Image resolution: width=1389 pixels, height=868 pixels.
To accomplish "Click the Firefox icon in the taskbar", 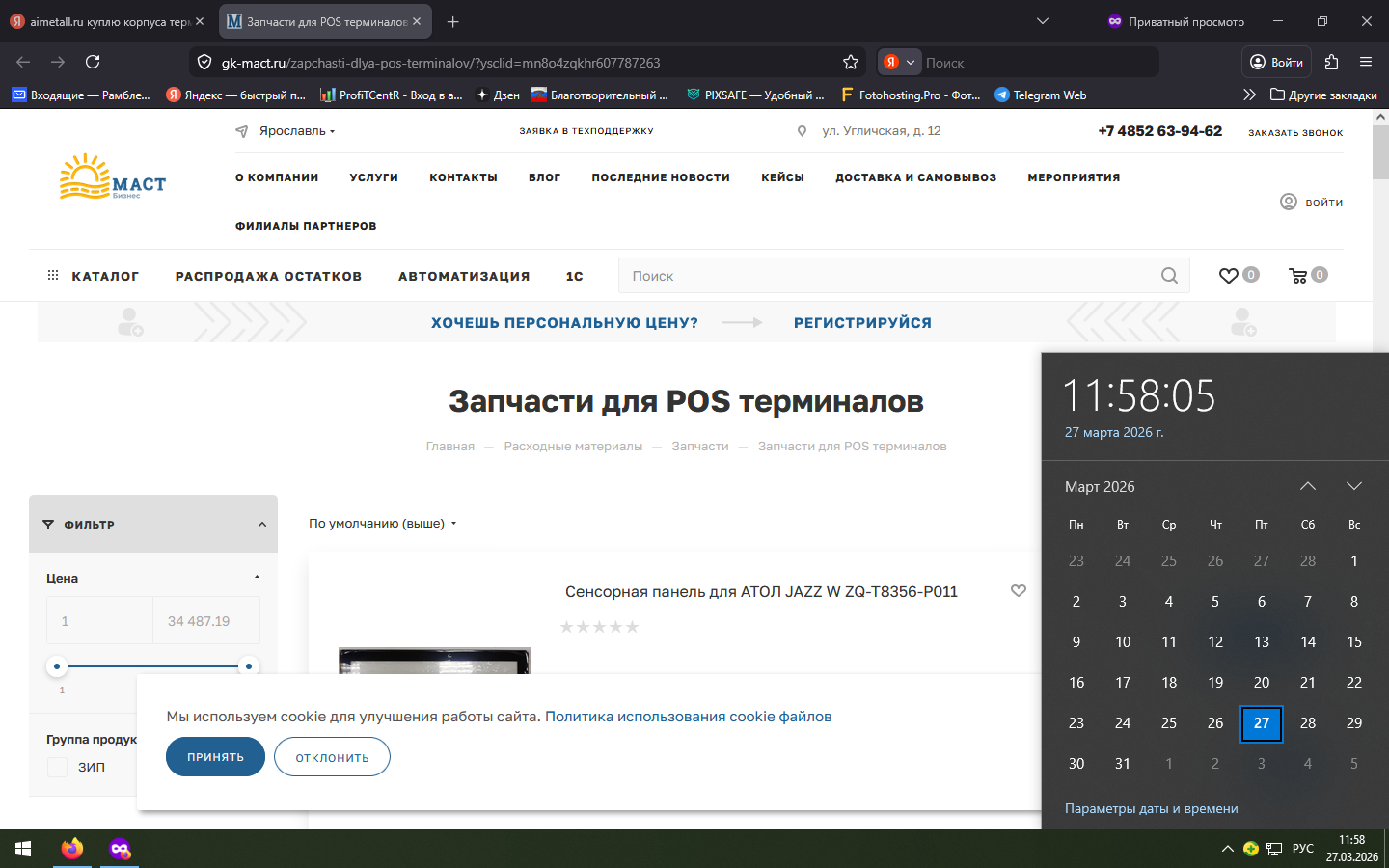I will coord(72,849).
